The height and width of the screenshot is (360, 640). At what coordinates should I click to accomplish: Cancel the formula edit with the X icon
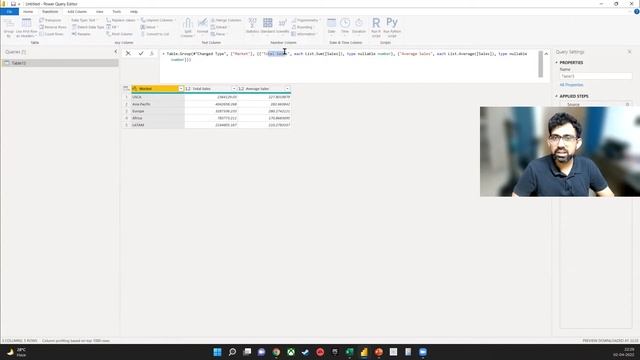[128, 53]
